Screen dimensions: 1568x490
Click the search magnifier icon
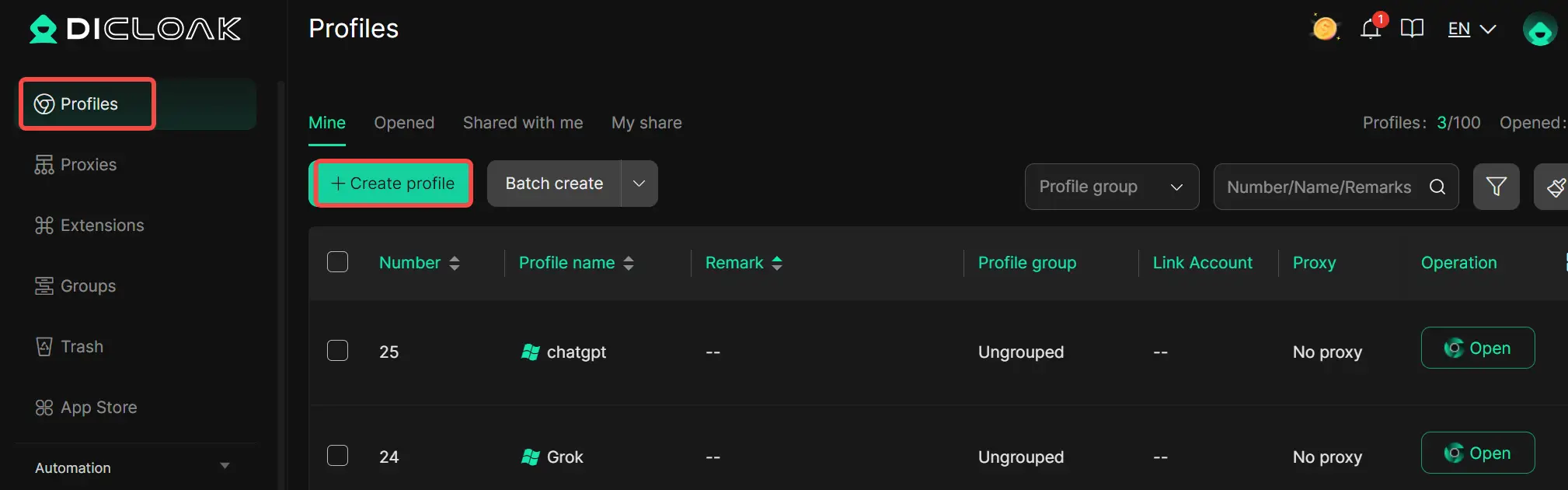coord(1437,187)
